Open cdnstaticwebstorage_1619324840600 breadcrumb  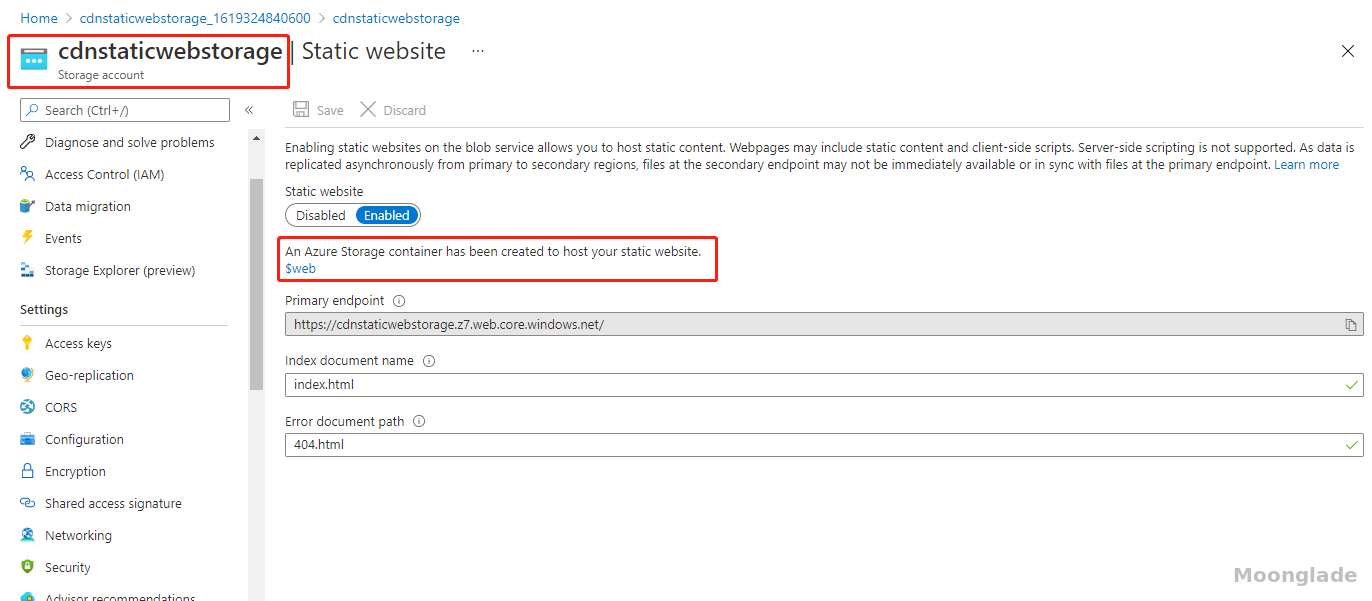[195, 18]
